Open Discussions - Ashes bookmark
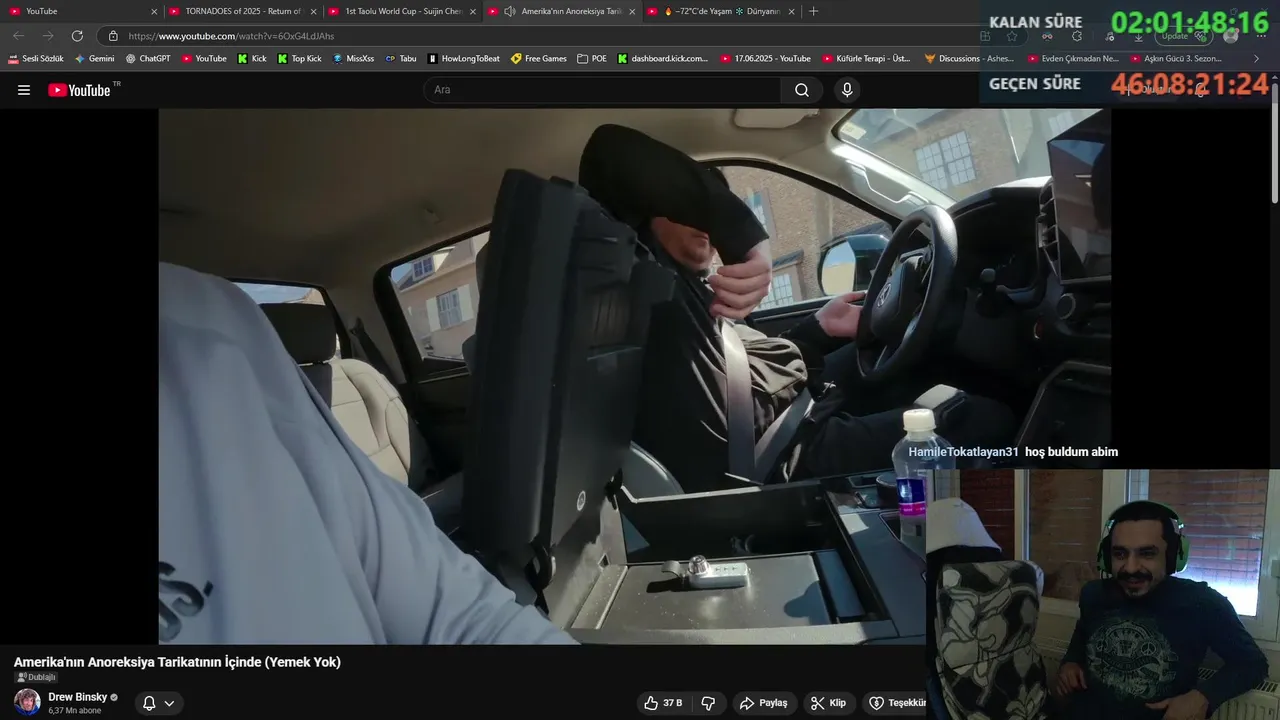1280x720 pixels. pyautogui.click(x=970, y=59)
